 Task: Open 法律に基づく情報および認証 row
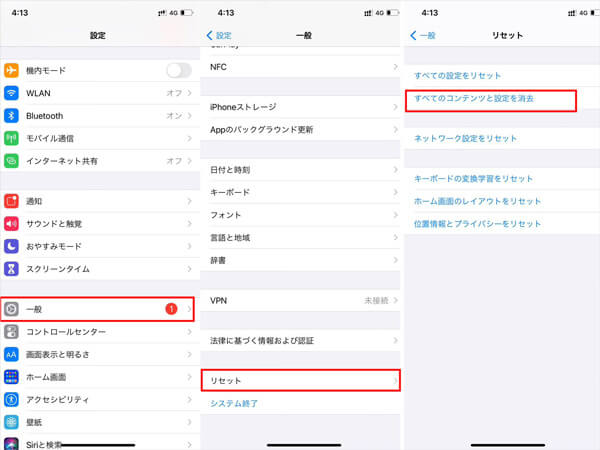(300, 341)
